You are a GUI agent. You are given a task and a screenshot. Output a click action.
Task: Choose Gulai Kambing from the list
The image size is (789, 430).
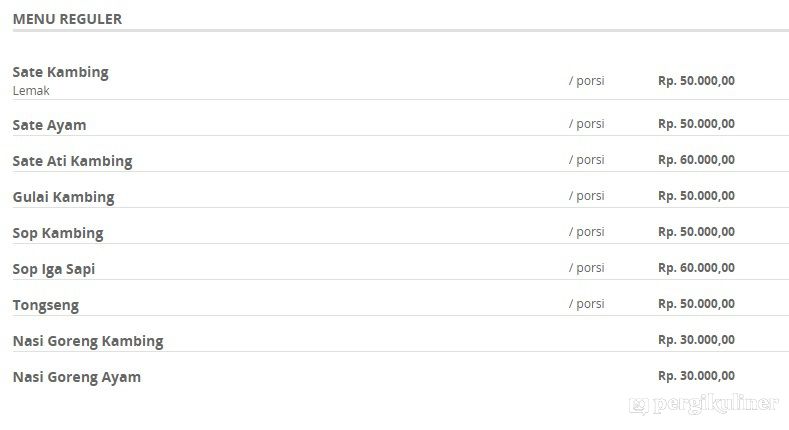pyautogui.click(x=63, y=197)
